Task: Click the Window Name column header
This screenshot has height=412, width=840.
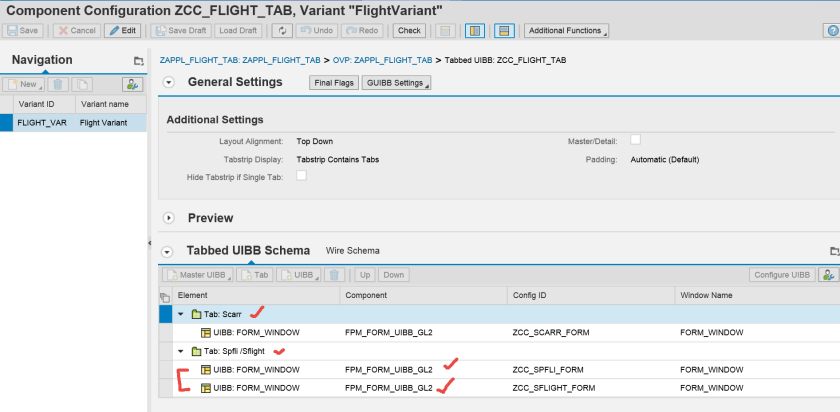Action: pyautogui.click(x=758, y=295)
